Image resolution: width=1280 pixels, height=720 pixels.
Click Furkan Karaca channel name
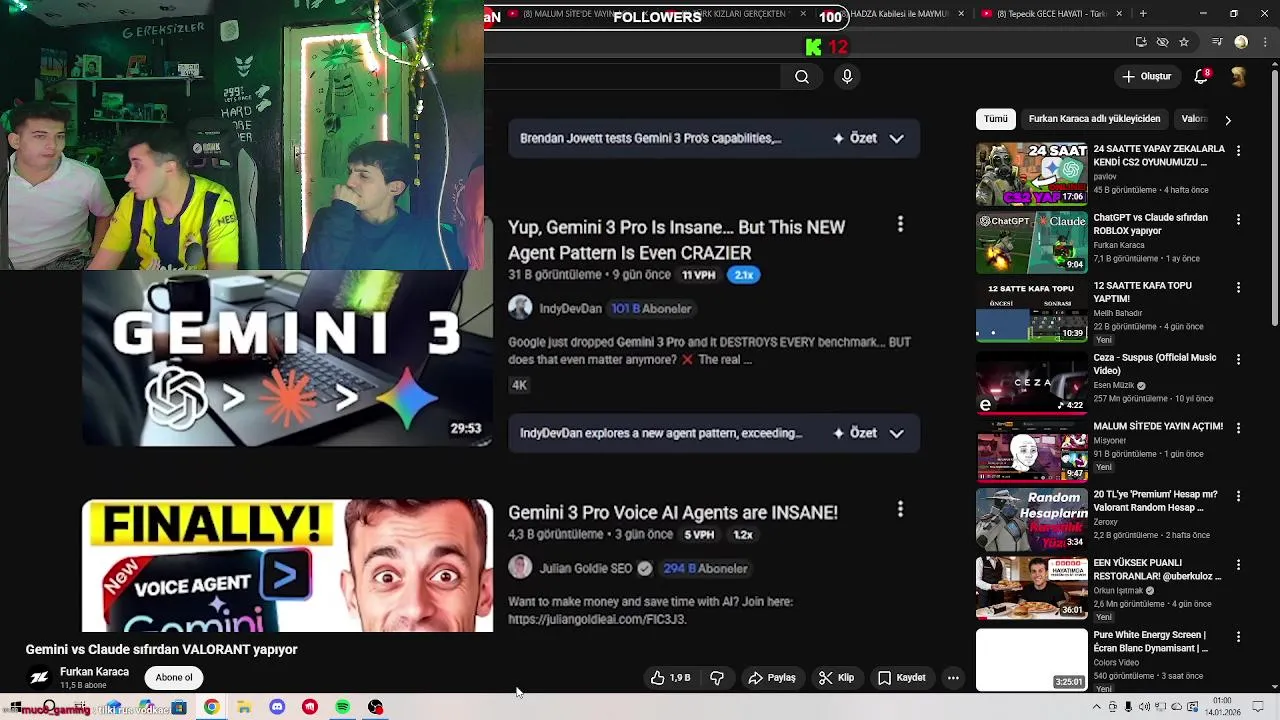click(x=94, y=672)
